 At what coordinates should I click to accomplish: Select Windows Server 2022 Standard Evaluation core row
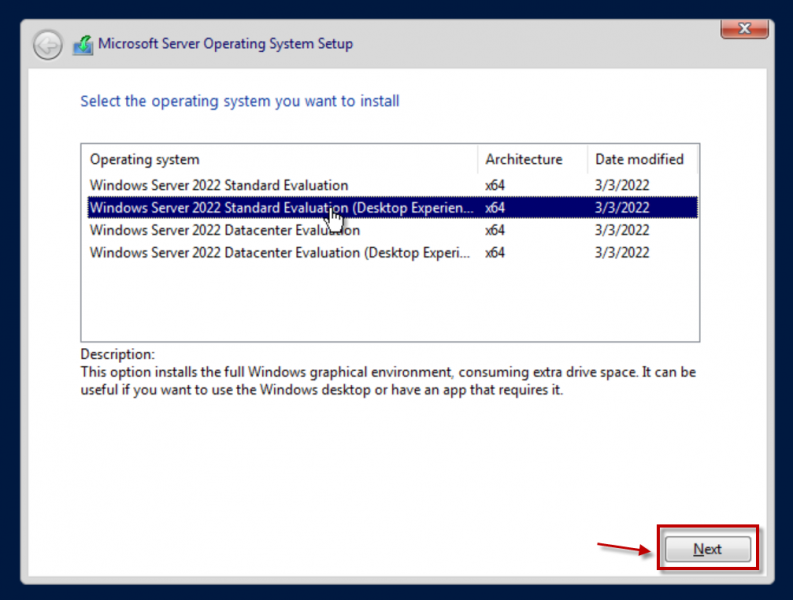pyautogui.click(x=392, y=185)
